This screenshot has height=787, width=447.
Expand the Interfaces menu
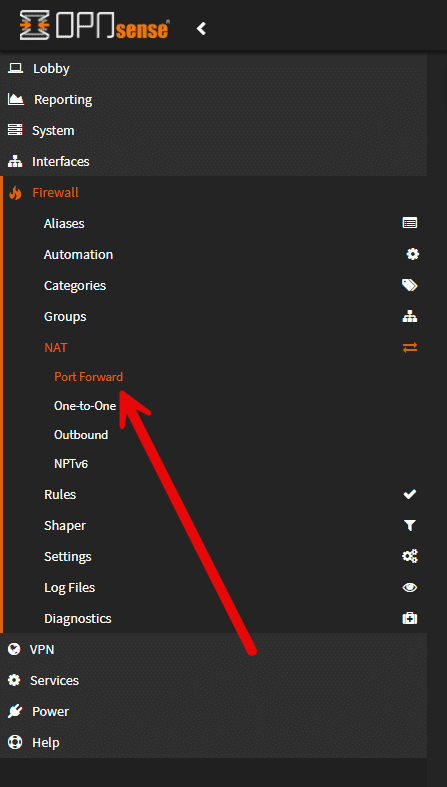(x=214, y=161)
